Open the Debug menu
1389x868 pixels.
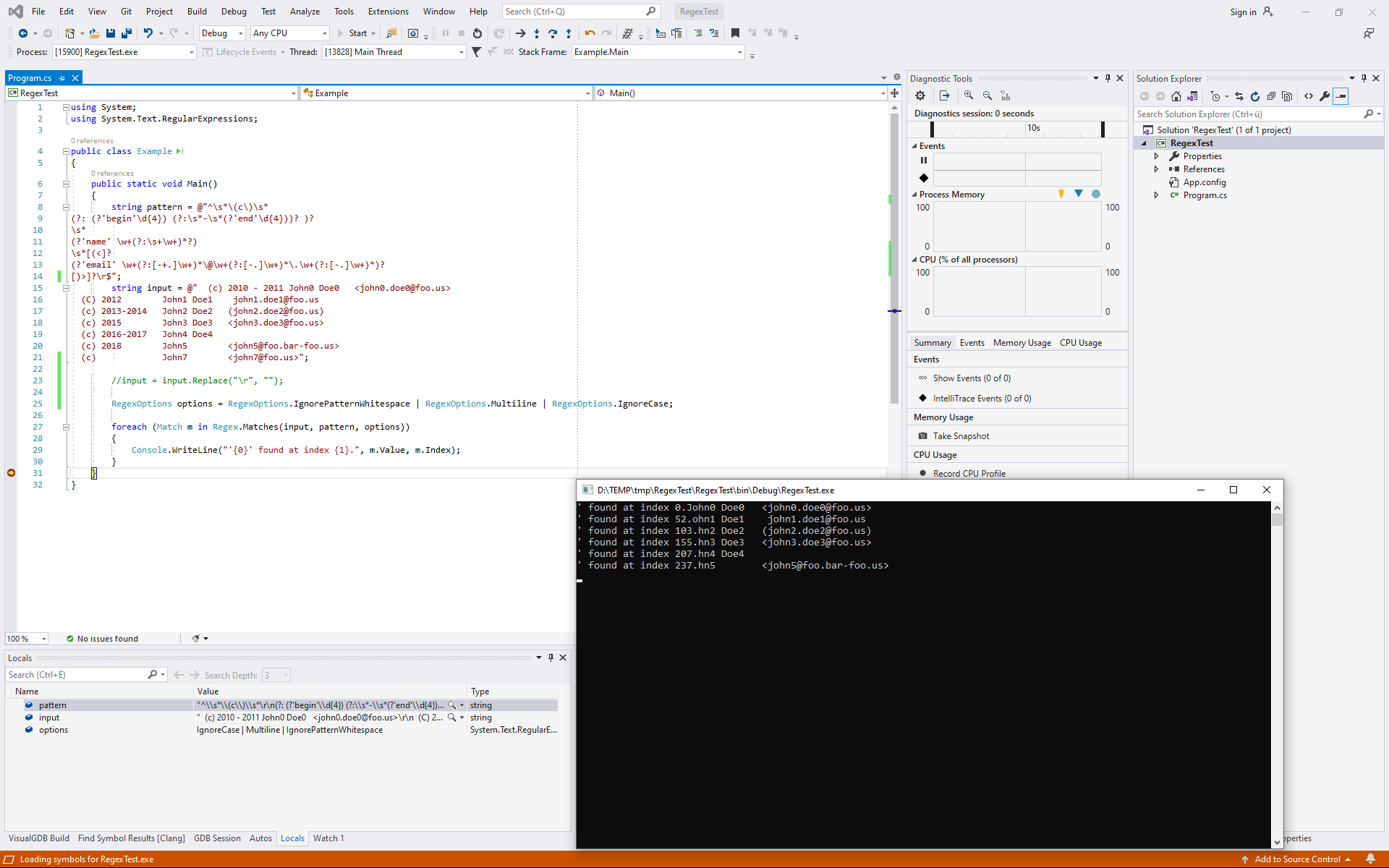pos(234,12)
